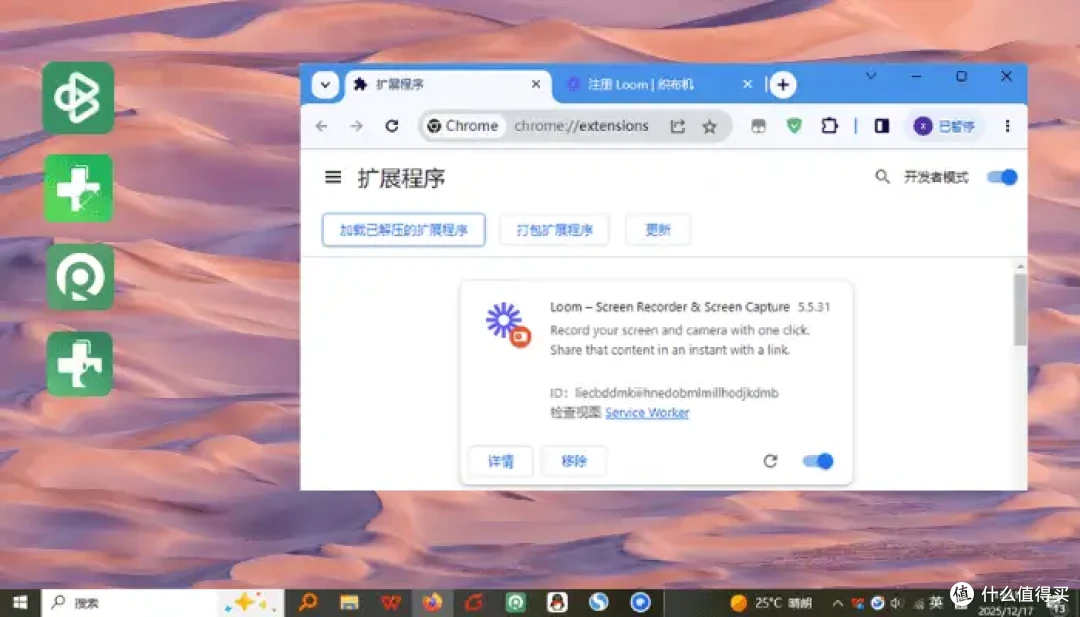Open the profile 已暂停 button
The width and height of the screenshot is (1080, 617).
click(x=945, y=126)
